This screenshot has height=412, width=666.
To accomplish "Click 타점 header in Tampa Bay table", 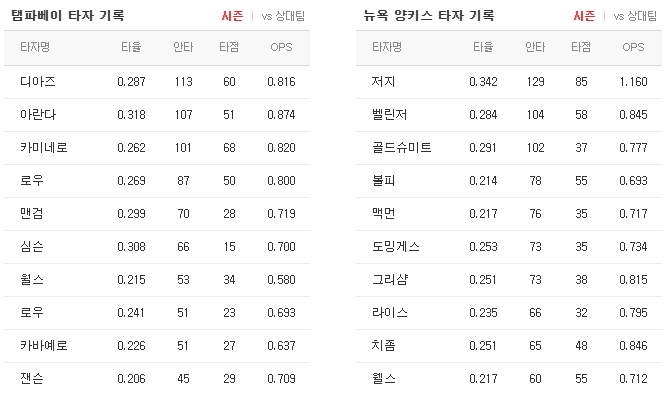I will [x=229, y=47].
